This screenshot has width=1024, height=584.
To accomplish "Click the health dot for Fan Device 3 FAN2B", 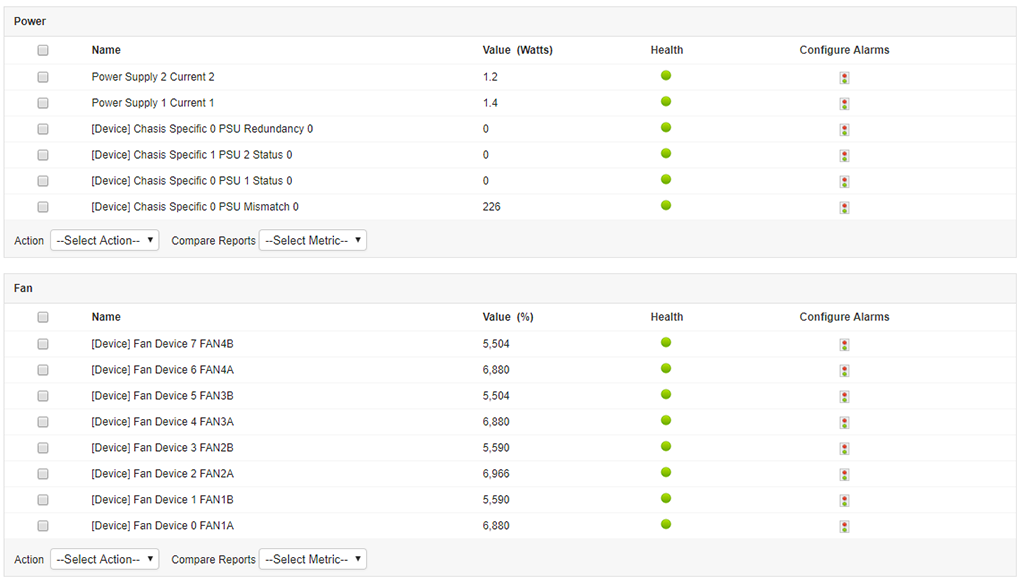I will click(x=666, y=446).
